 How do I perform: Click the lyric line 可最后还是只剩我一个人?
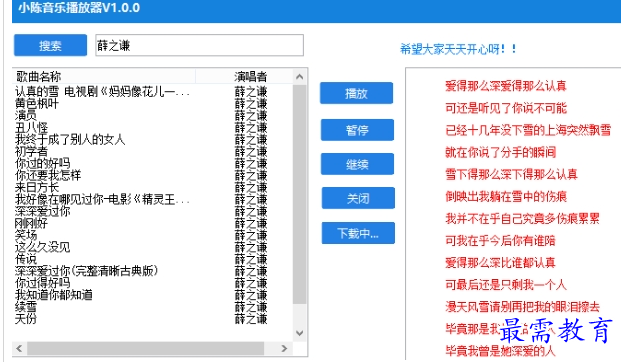(x=506, y=285)
